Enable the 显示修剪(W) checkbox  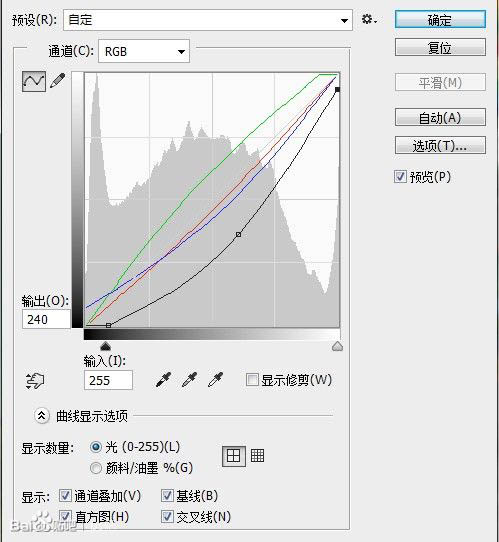click(x=252, y=380)
